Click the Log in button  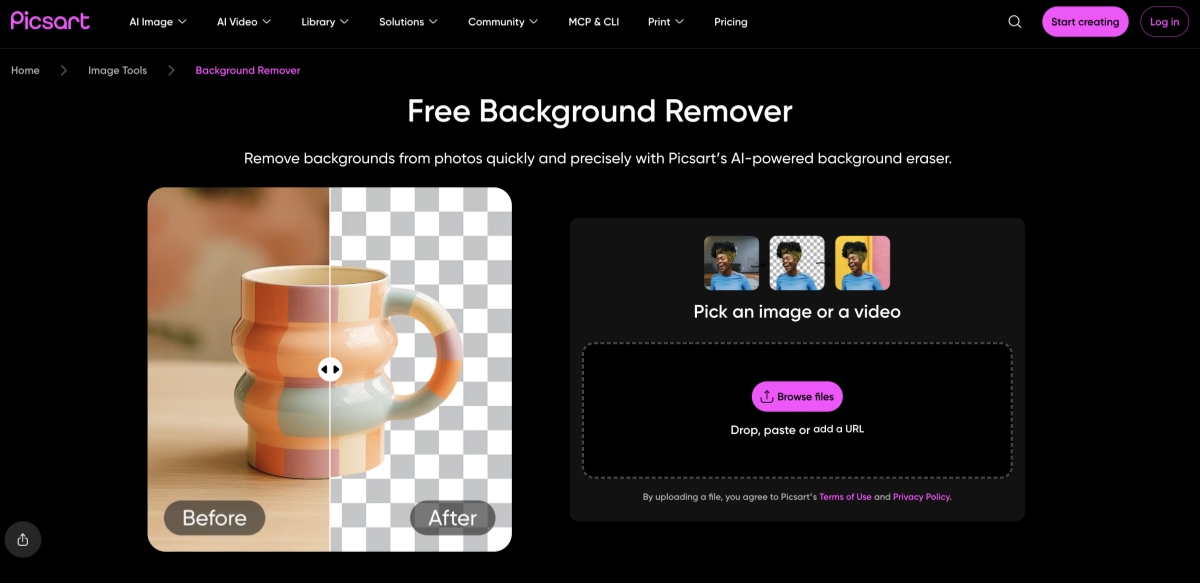pyautogui.click(x=1164, y=22)
